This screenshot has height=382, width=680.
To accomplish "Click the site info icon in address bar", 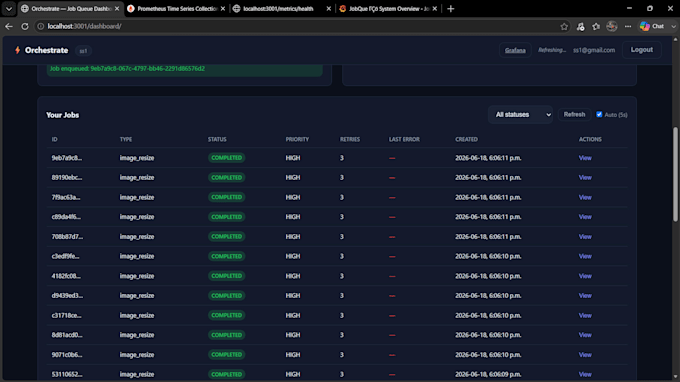I will pos(40,26).
